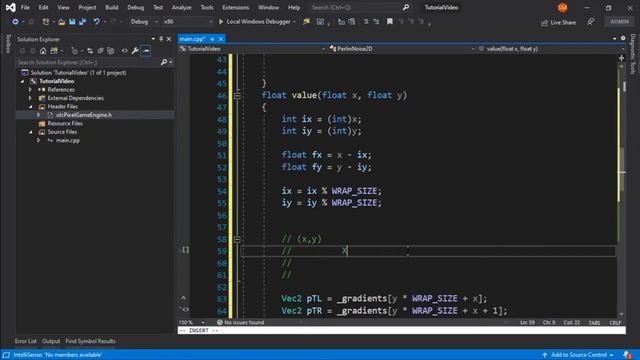The height and width of the screenshot is (360, 640).
Task: Open the Project menu
Action: pos(87,7)
